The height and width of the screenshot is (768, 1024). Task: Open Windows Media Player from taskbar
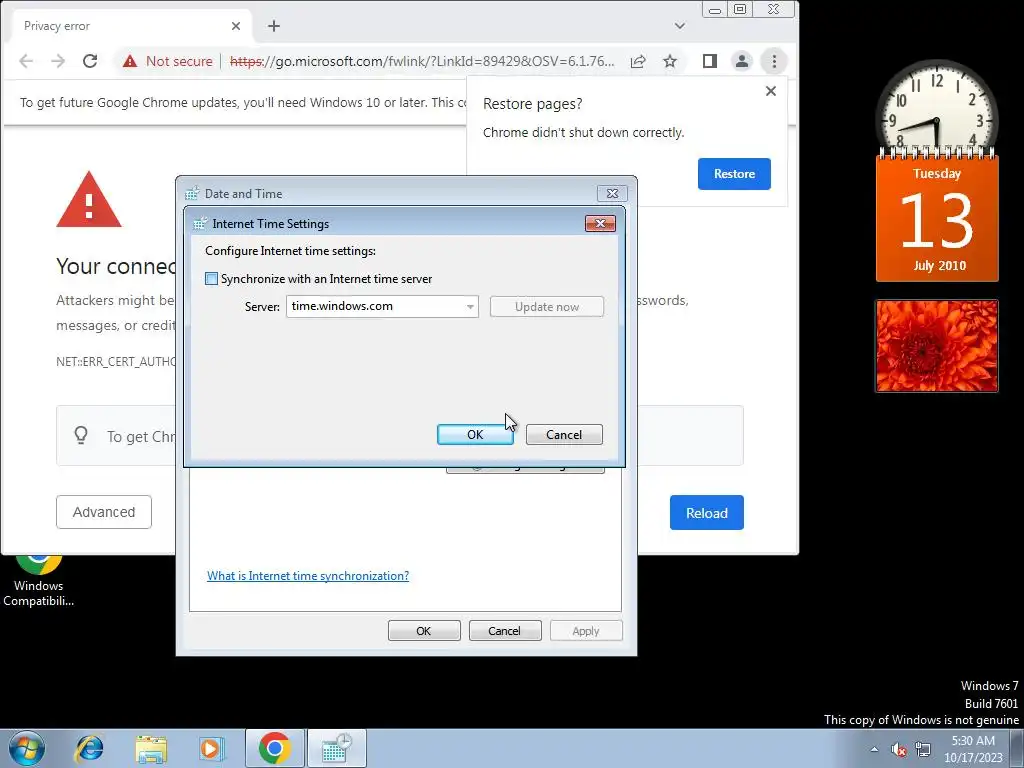(212, 748)
